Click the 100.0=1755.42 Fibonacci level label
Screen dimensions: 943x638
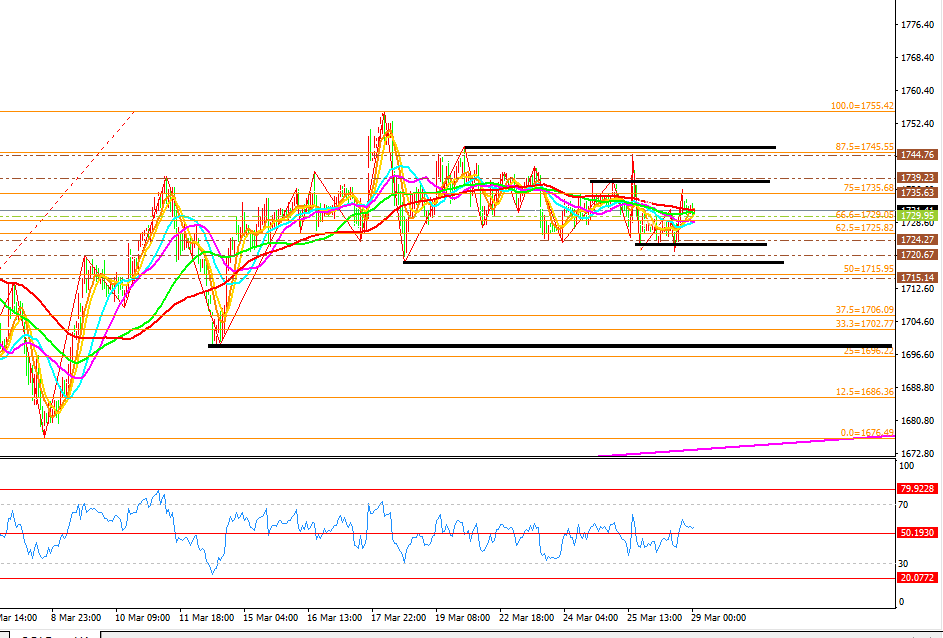862,105
